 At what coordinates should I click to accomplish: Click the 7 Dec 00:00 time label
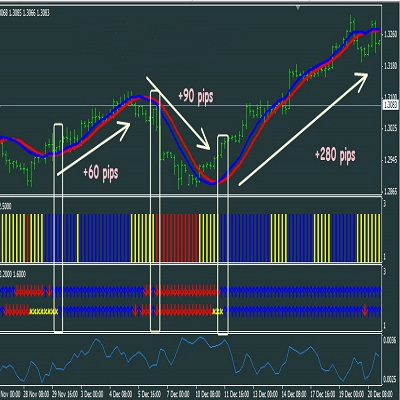pyautogui.click(x=178, y=394)
